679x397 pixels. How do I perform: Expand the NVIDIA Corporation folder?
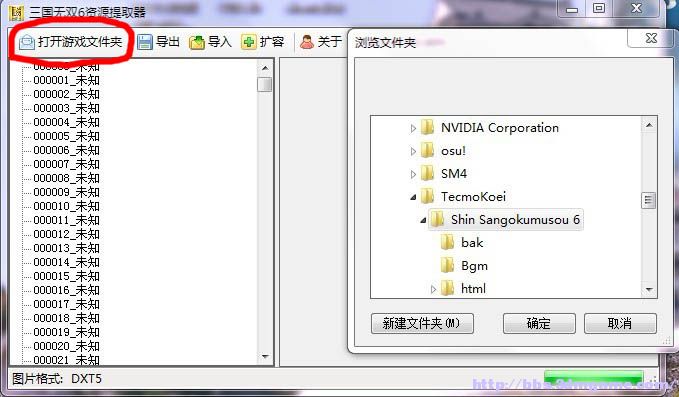[x=413, y=128]
